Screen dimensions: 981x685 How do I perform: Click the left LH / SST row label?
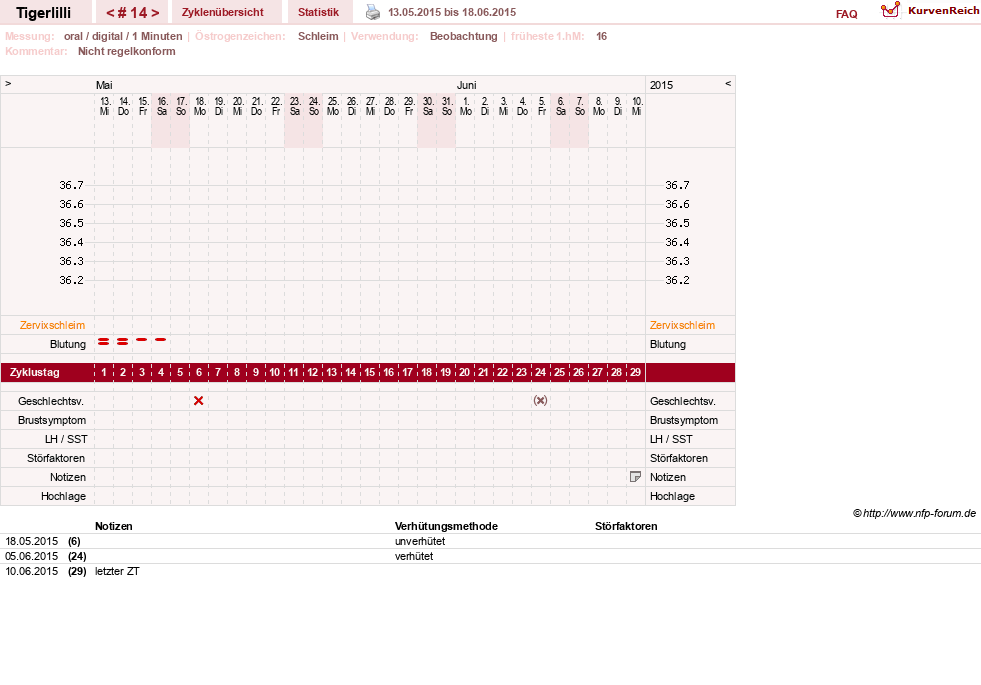(66, 439)
